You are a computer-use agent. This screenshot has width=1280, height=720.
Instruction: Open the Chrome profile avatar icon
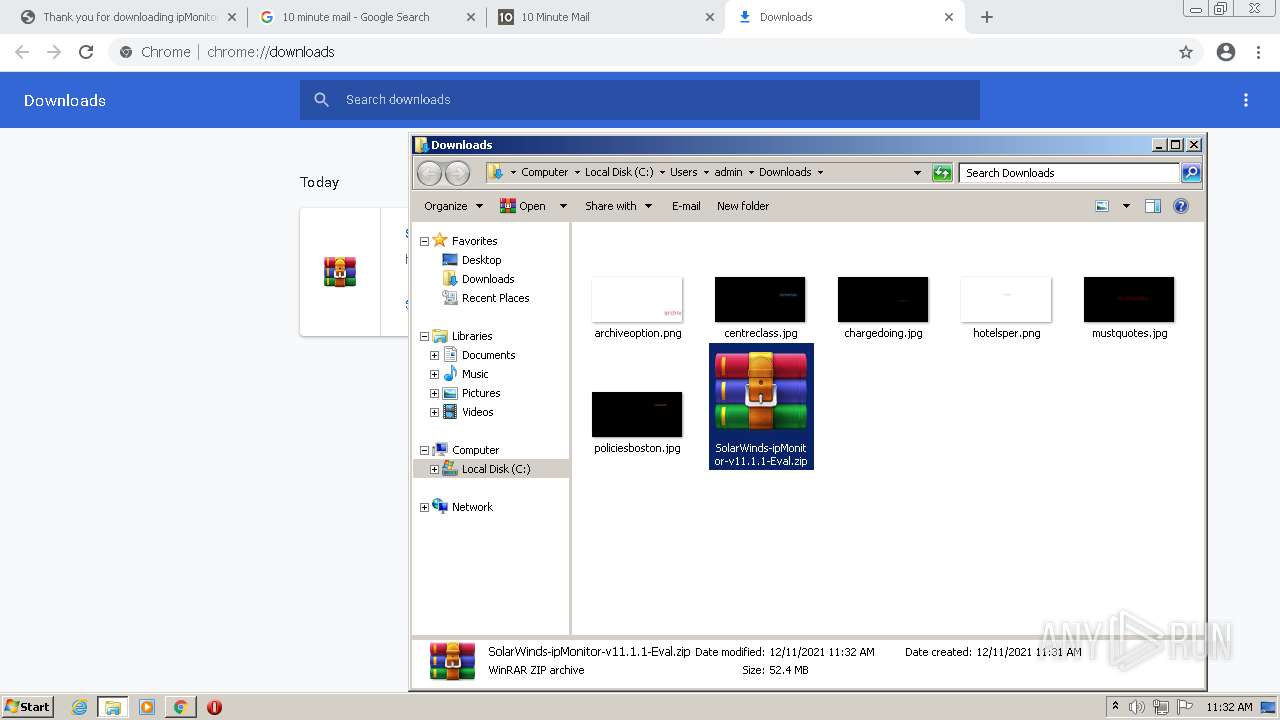1226,52
